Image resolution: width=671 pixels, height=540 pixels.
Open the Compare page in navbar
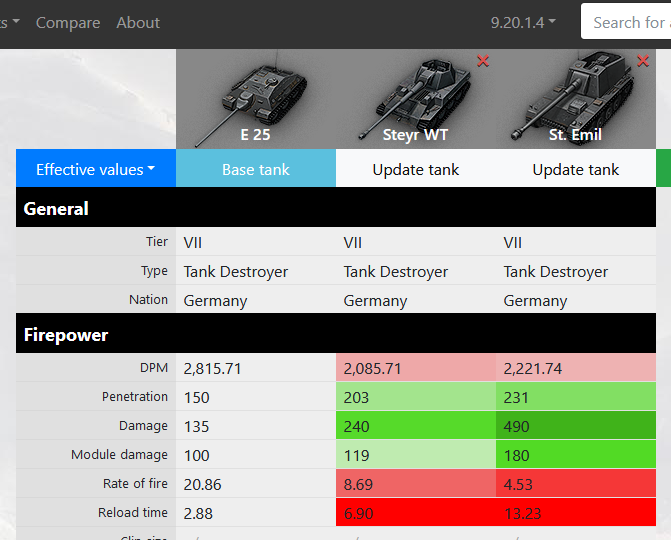coord(68,22)
